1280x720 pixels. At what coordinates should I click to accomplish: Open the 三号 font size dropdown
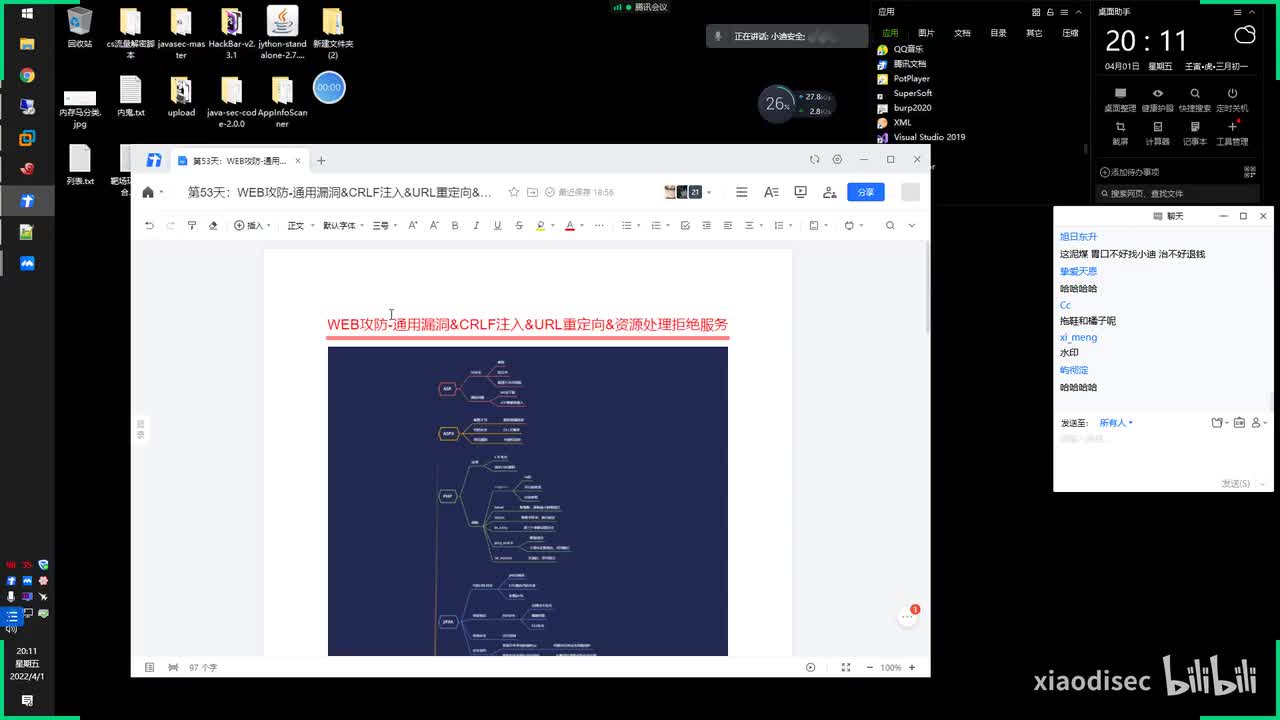click(384, 226)
